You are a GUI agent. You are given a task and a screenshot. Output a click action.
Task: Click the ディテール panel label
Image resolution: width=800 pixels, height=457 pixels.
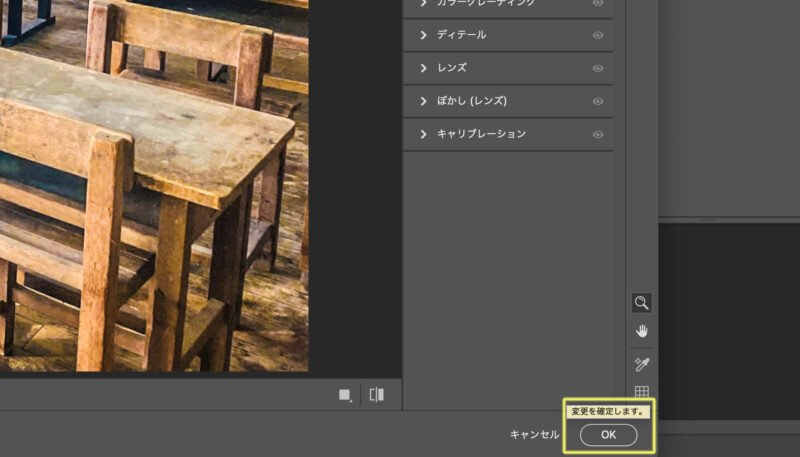tap(461, 35)
